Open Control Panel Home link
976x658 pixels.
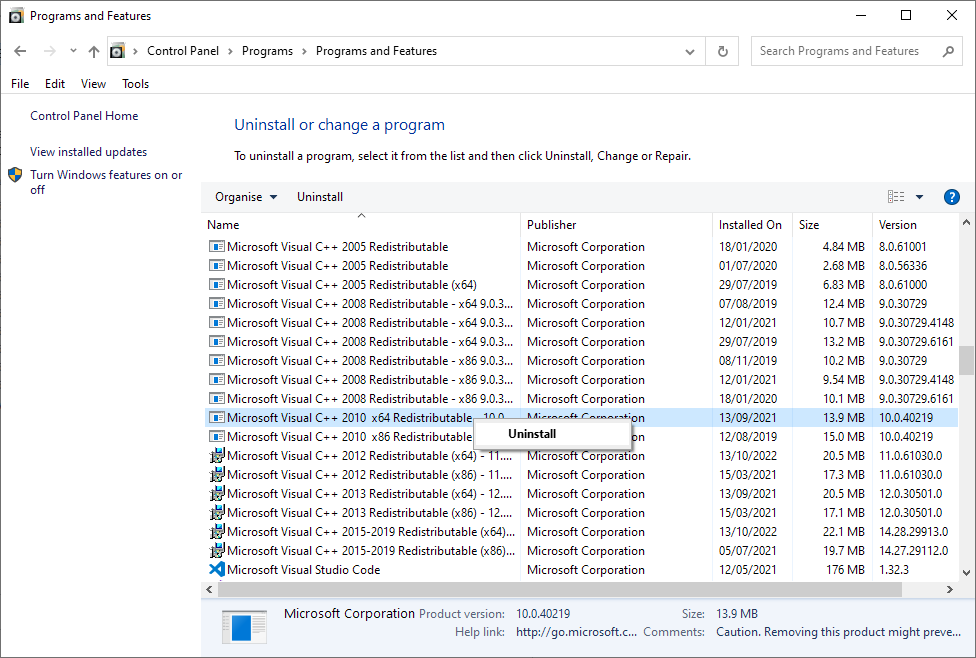pos(84,116)
